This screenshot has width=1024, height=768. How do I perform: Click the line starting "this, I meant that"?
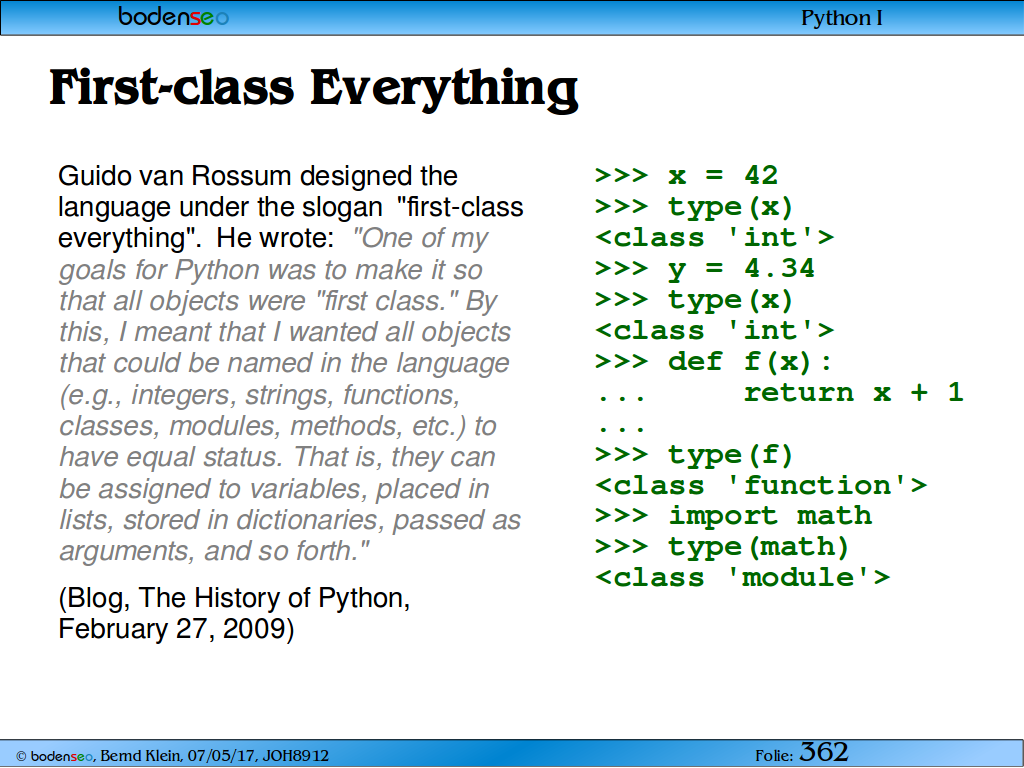pyautogui.click(x=285, y=332)
